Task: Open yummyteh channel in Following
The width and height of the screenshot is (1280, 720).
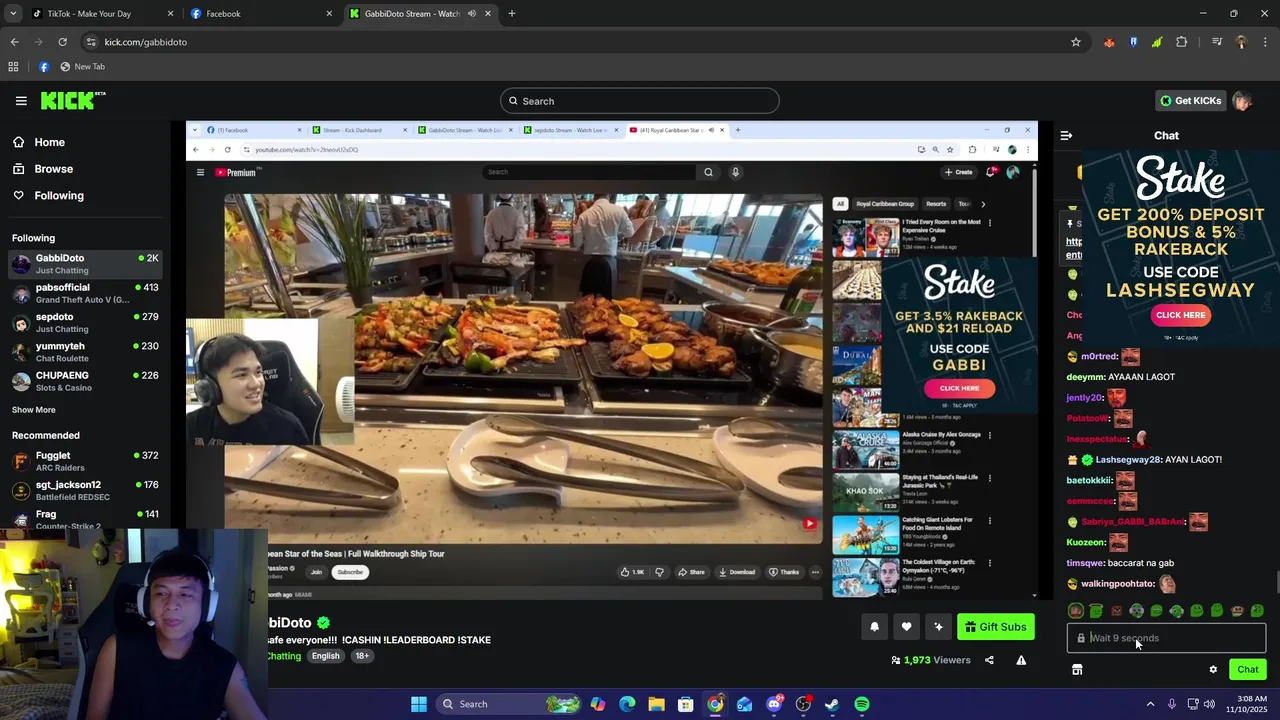Action: (x=85, y=352)
